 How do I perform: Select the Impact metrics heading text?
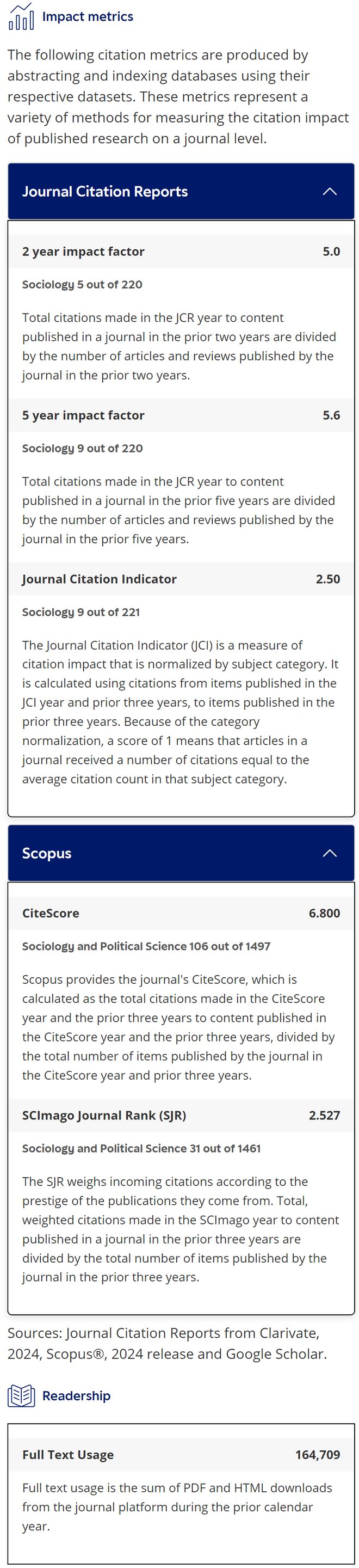[x=88, y=17]
